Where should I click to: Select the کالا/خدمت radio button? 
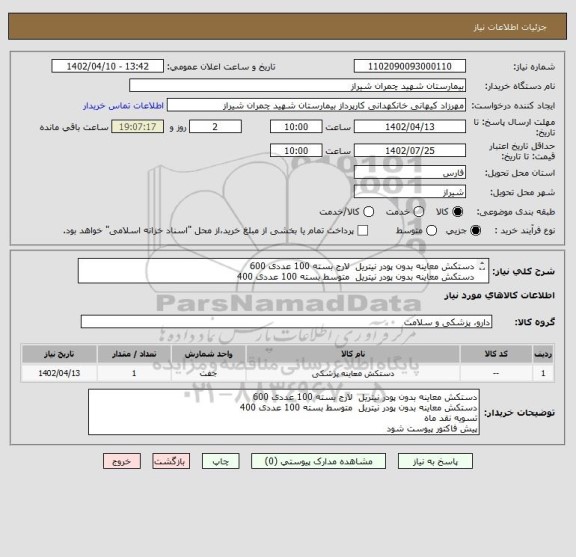tap(368, 212)
